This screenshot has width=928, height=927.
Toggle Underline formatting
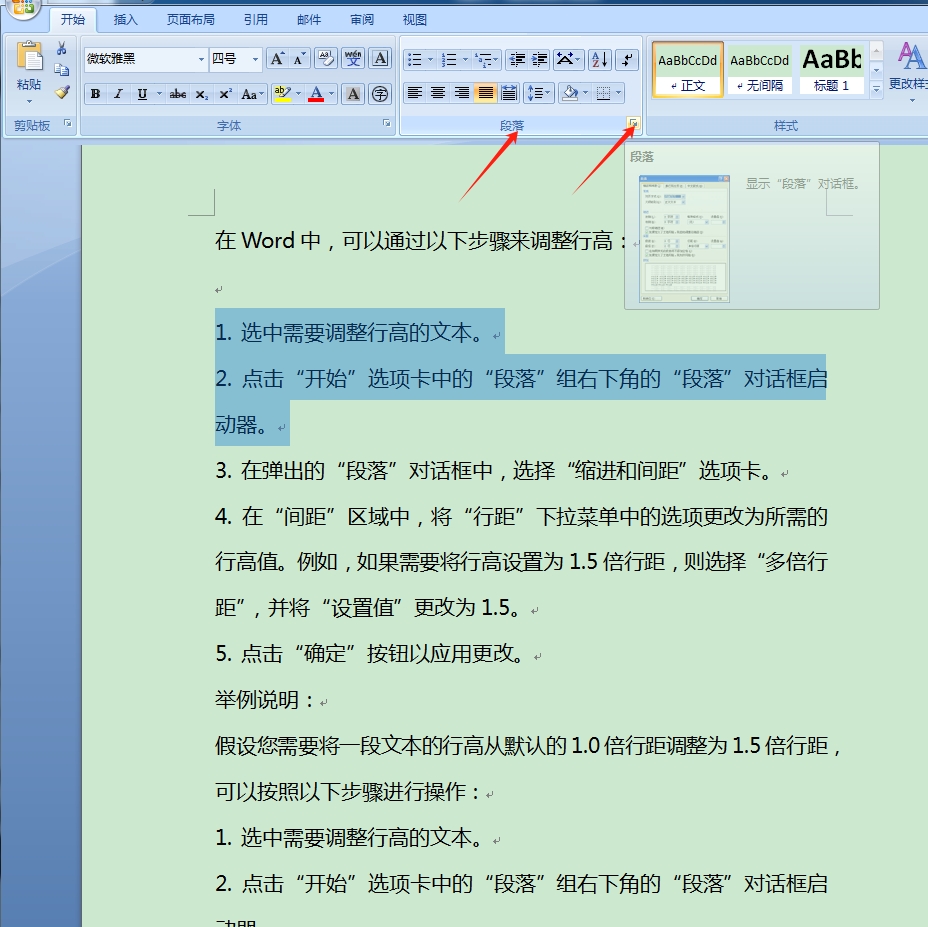point(142,94)
